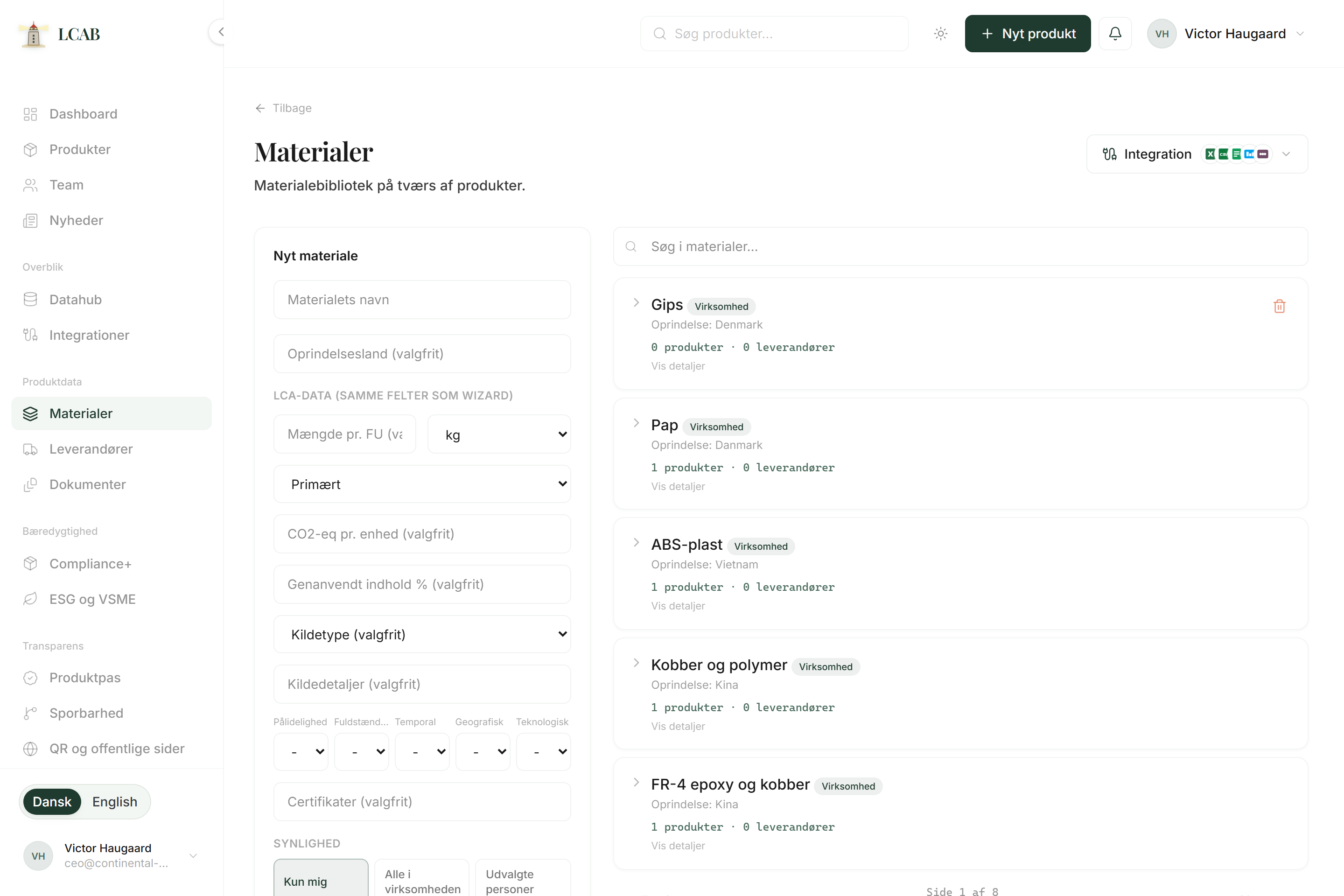Click the Nyt produkt button
This screenshot has width=1344, height=896.
[1028, 34]
